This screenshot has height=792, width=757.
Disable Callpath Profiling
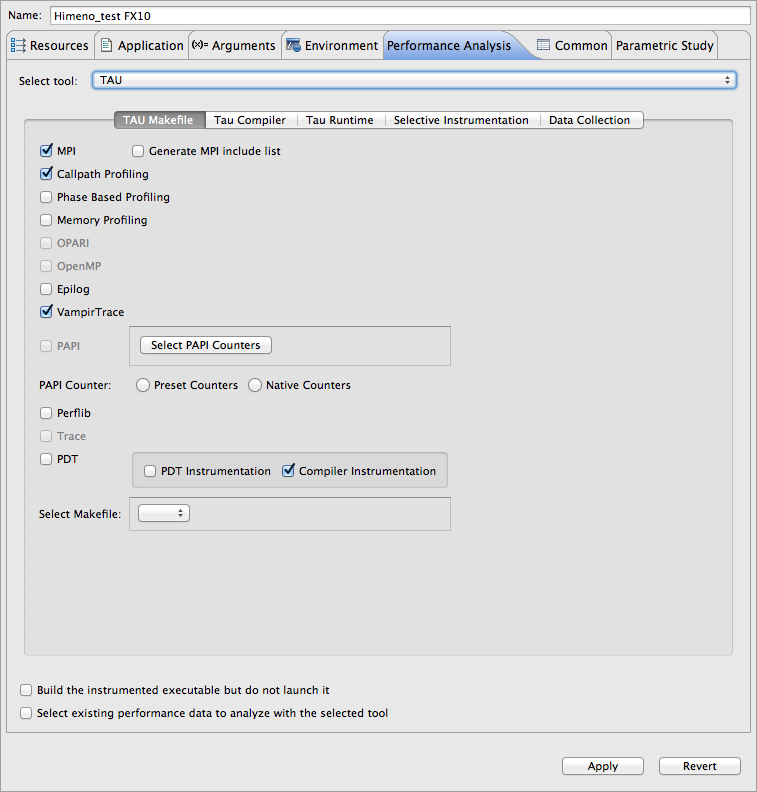coord(46,174)
